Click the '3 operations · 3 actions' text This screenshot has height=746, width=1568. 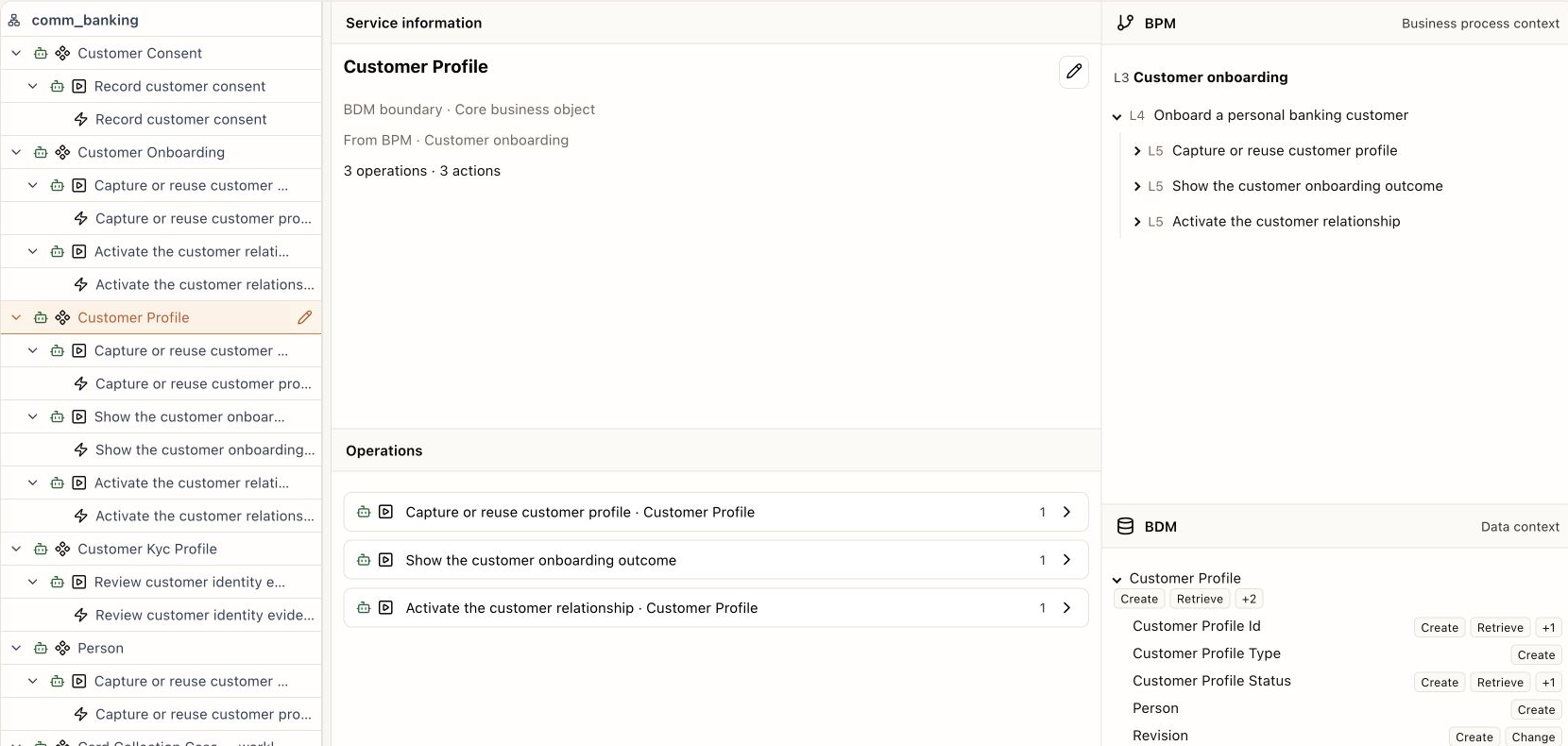(422, 171)
